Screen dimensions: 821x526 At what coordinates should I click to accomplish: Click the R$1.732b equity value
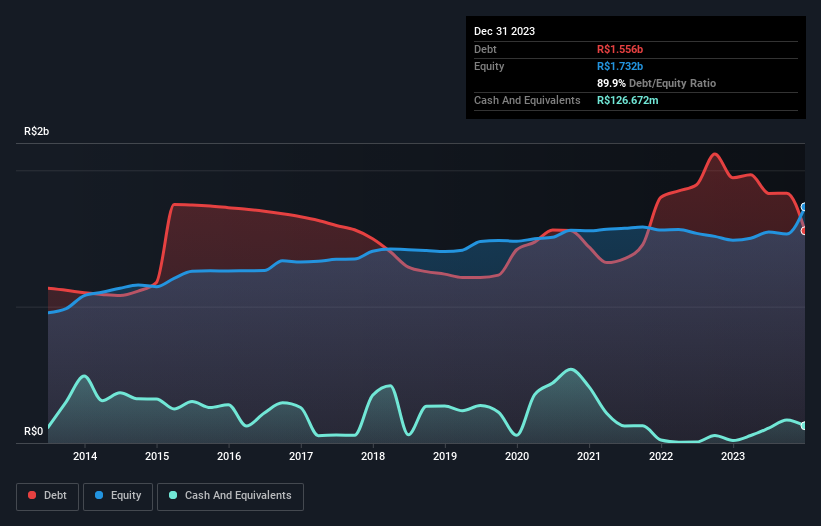click(x=620, y=66)
